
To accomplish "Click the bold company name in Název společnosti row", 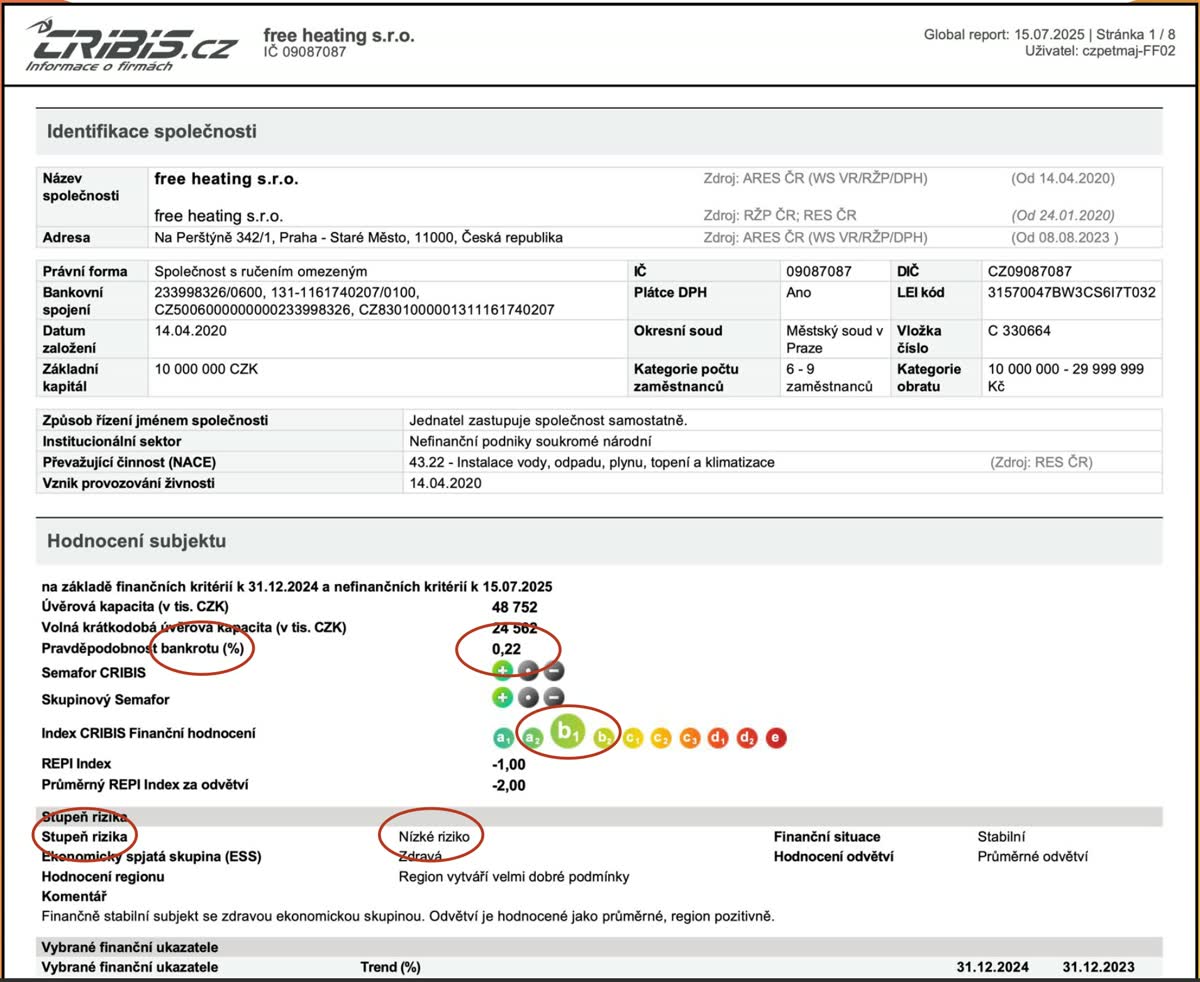I will coord(227,179).
